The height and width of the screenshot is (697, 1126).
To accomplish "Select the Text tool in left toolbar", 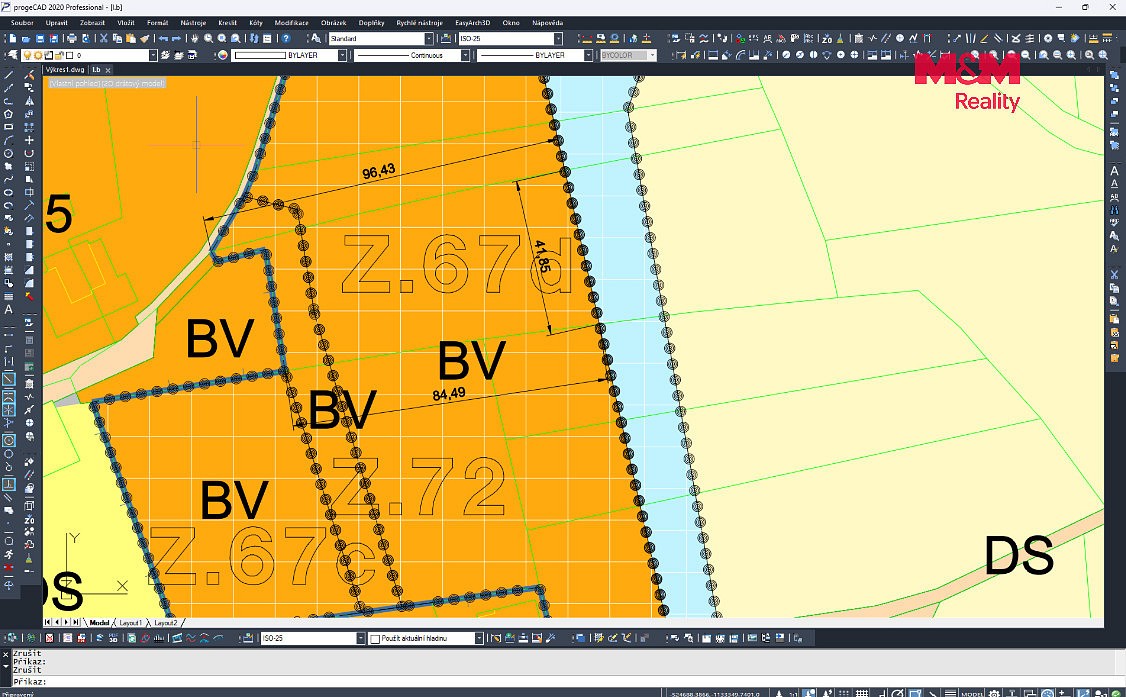I will pyautogui.click(x=9, y=309).
